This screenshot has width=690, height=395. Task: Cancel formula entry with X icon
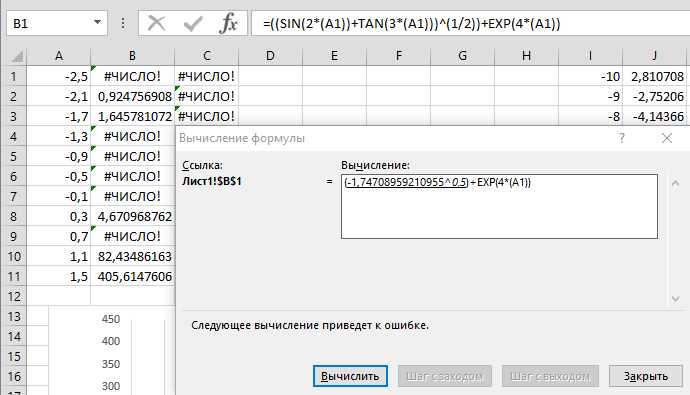tap(156, 23)
